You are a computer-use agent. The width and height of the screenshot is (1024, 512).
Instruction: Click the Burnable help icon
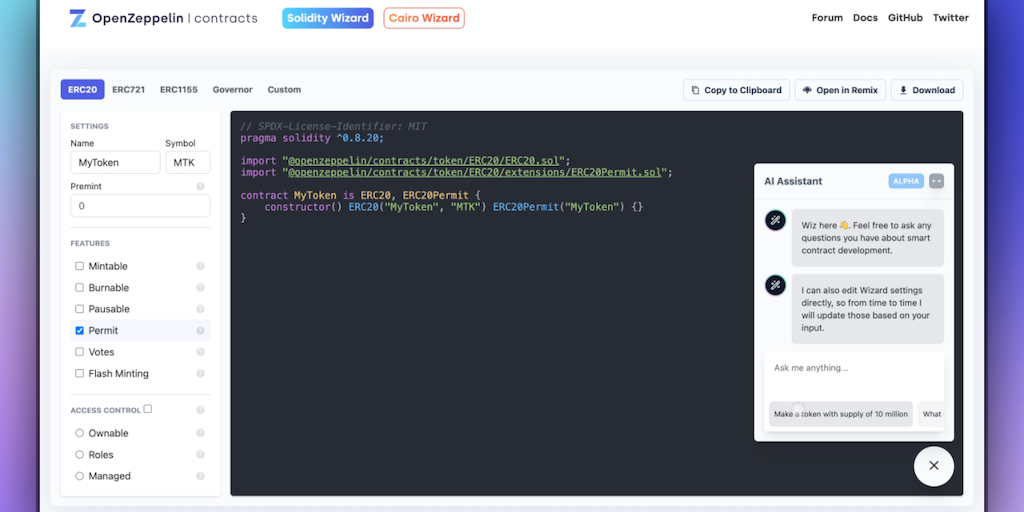click(200, 287)
